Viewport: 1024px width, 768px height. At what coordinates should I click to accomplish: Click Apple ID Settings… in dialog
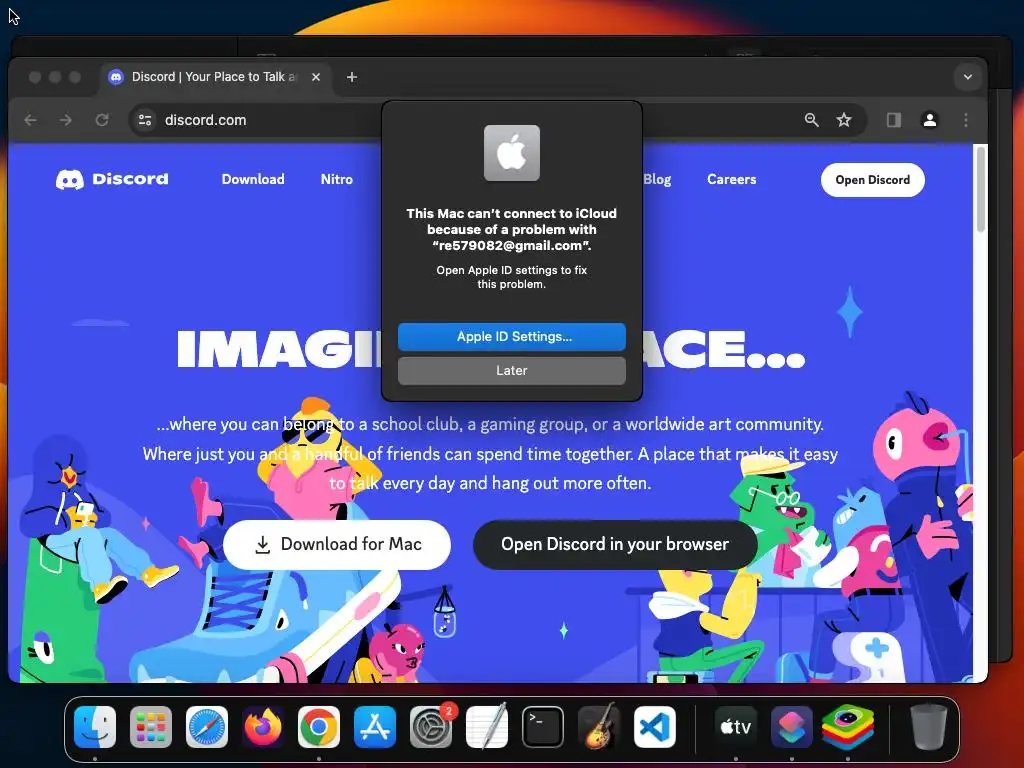(512, 337)
